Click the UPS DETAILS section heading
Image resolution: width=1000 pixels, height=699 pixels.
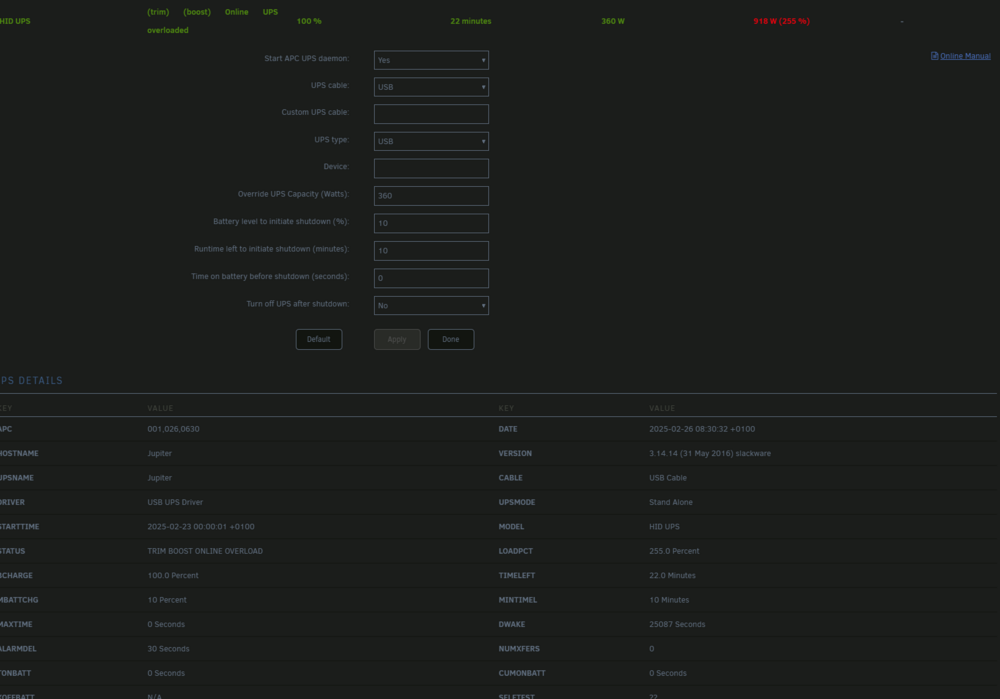tap(31, 381)
